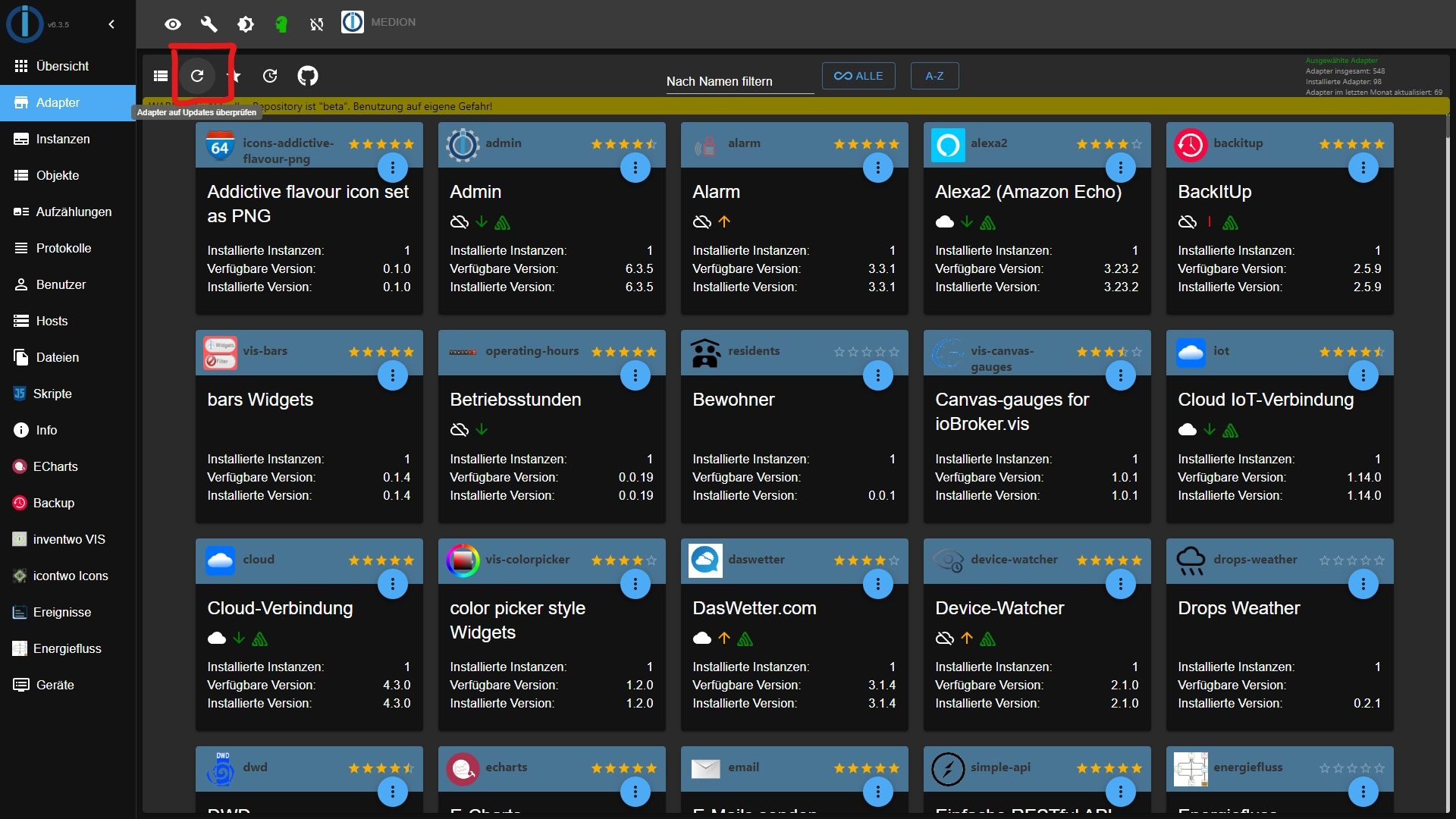Click the Nach Namen filtern field
Viewport: 1456px width, 819px height.
pos(739,81)
